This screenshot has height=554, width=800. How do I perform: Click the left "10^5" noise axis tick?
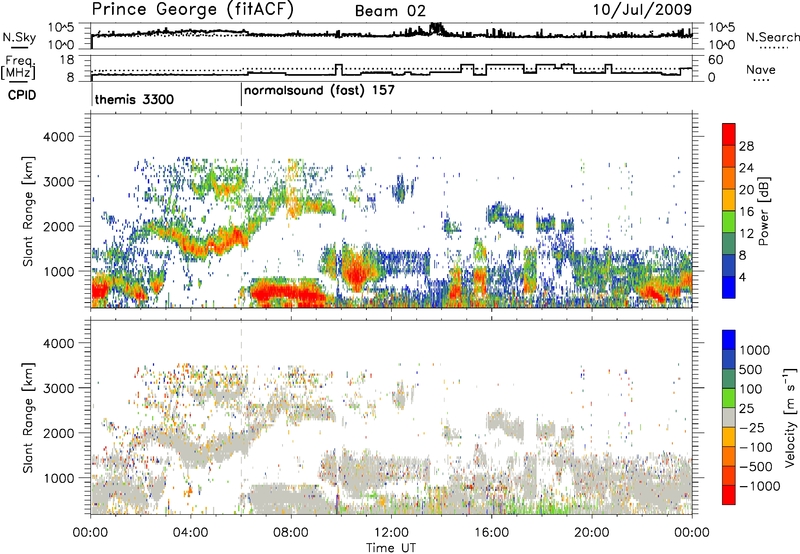coord(61,28)
